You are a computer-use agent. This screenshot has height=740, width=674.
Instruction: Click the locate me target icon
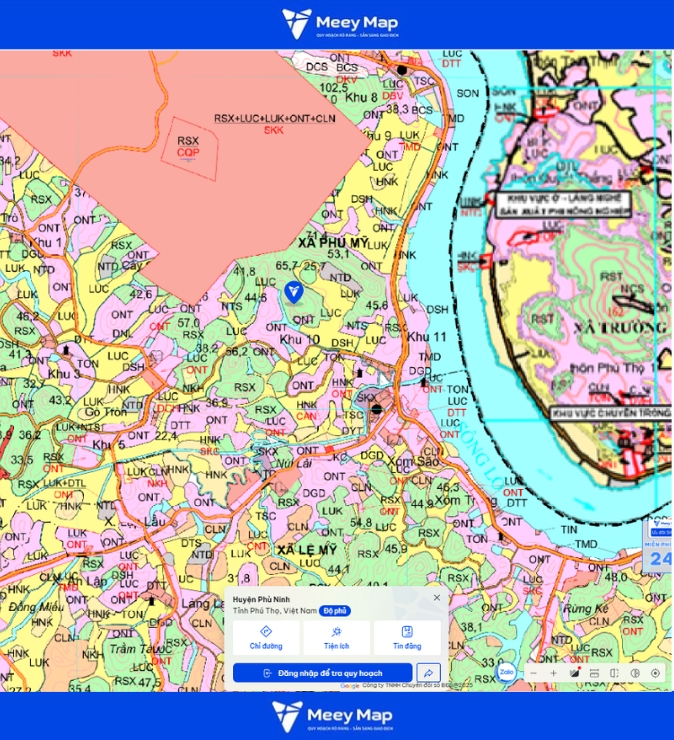(x=655, y=673)
